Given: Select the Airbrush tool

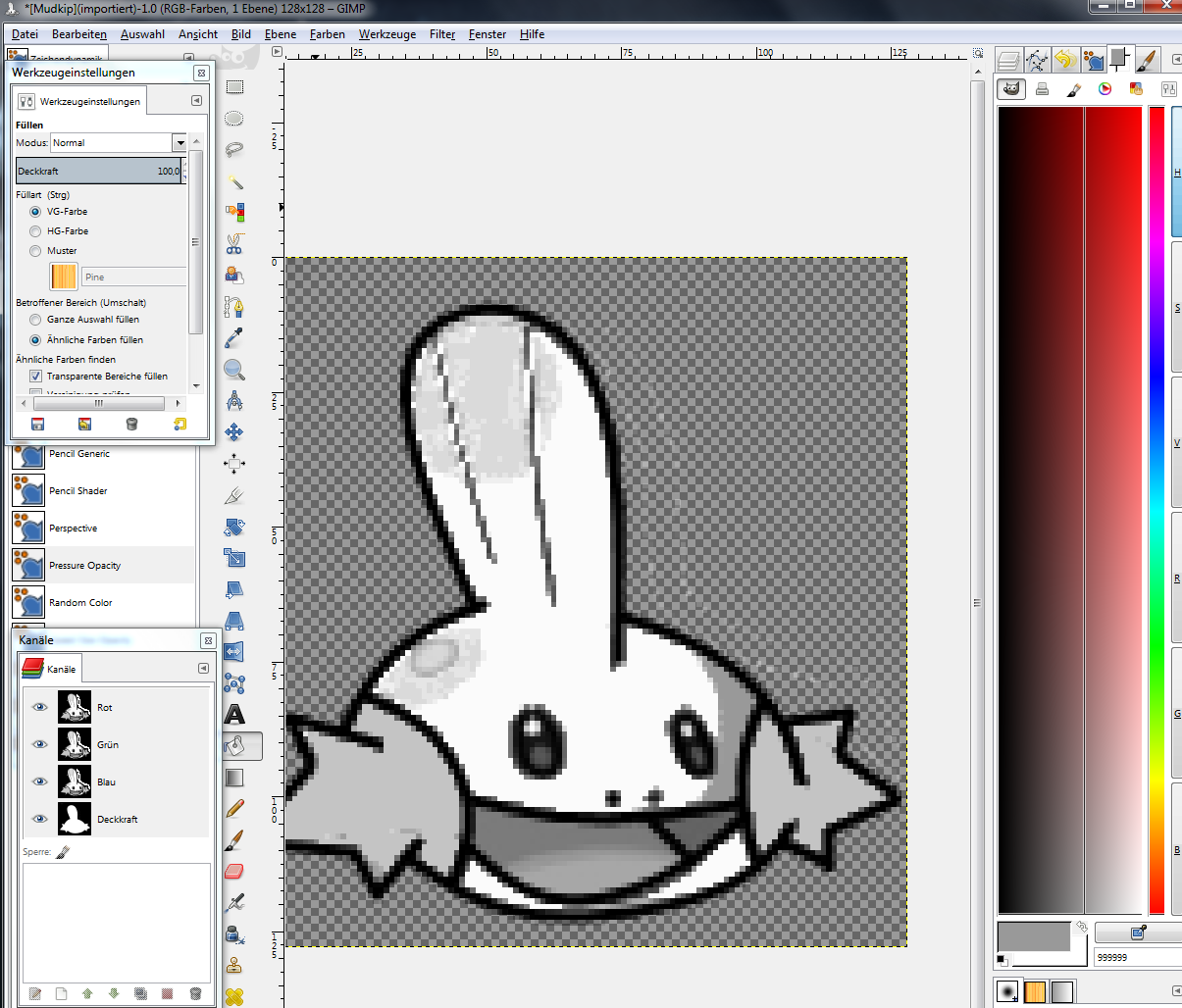Looking at the screenshot, I should coord(234,903).
